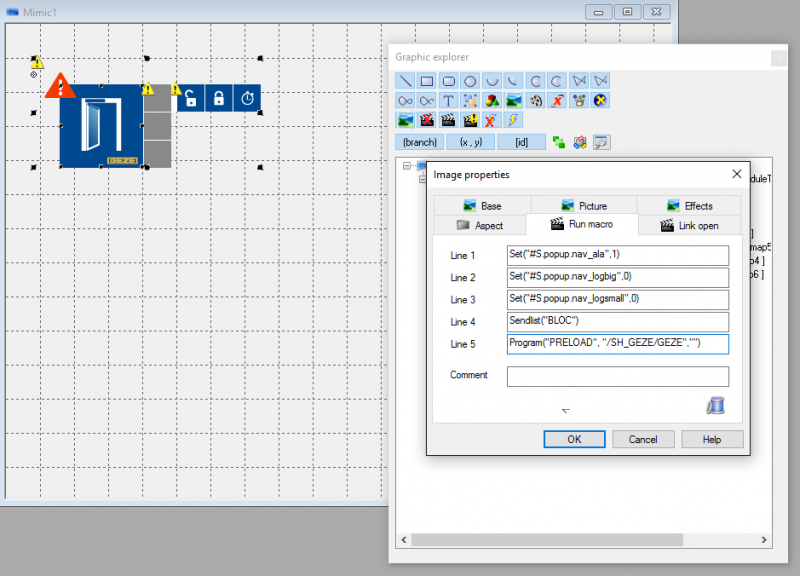The image size is (800, 576).
Task: Click the yellow lightning bolt icon
Action: point(513,120)
